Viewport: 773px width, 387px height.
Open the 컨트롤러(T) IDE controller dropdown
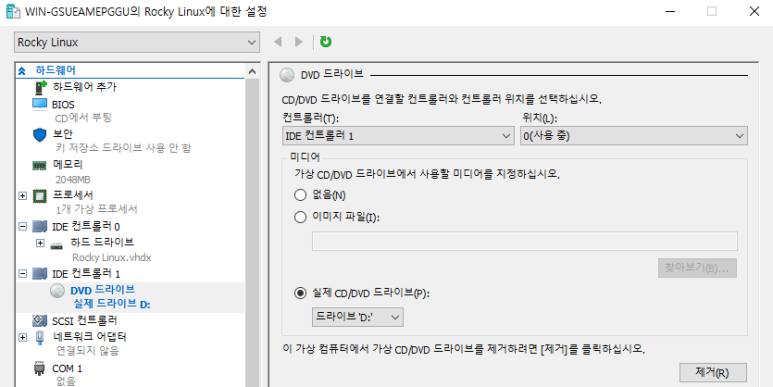[x=398, y=136]
